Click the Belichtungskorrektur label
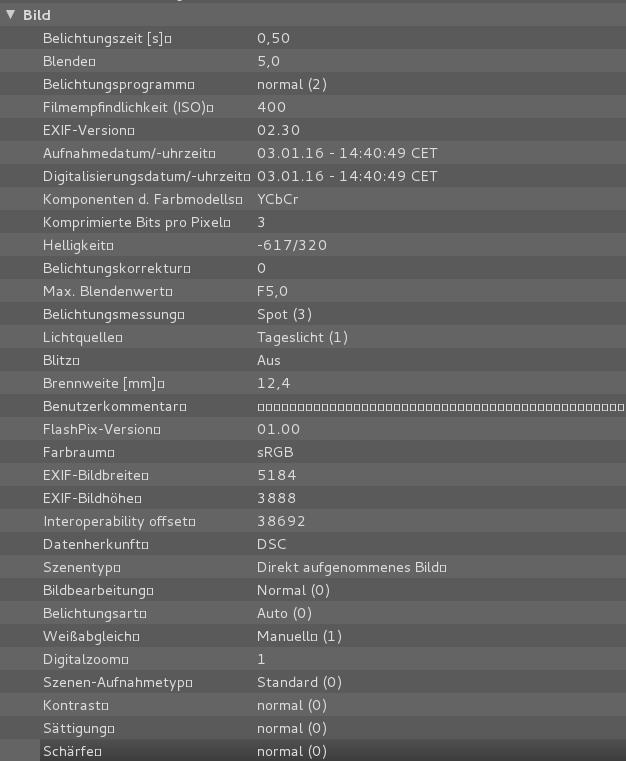Viewport: 626px width, 761px height. (116, 268)
